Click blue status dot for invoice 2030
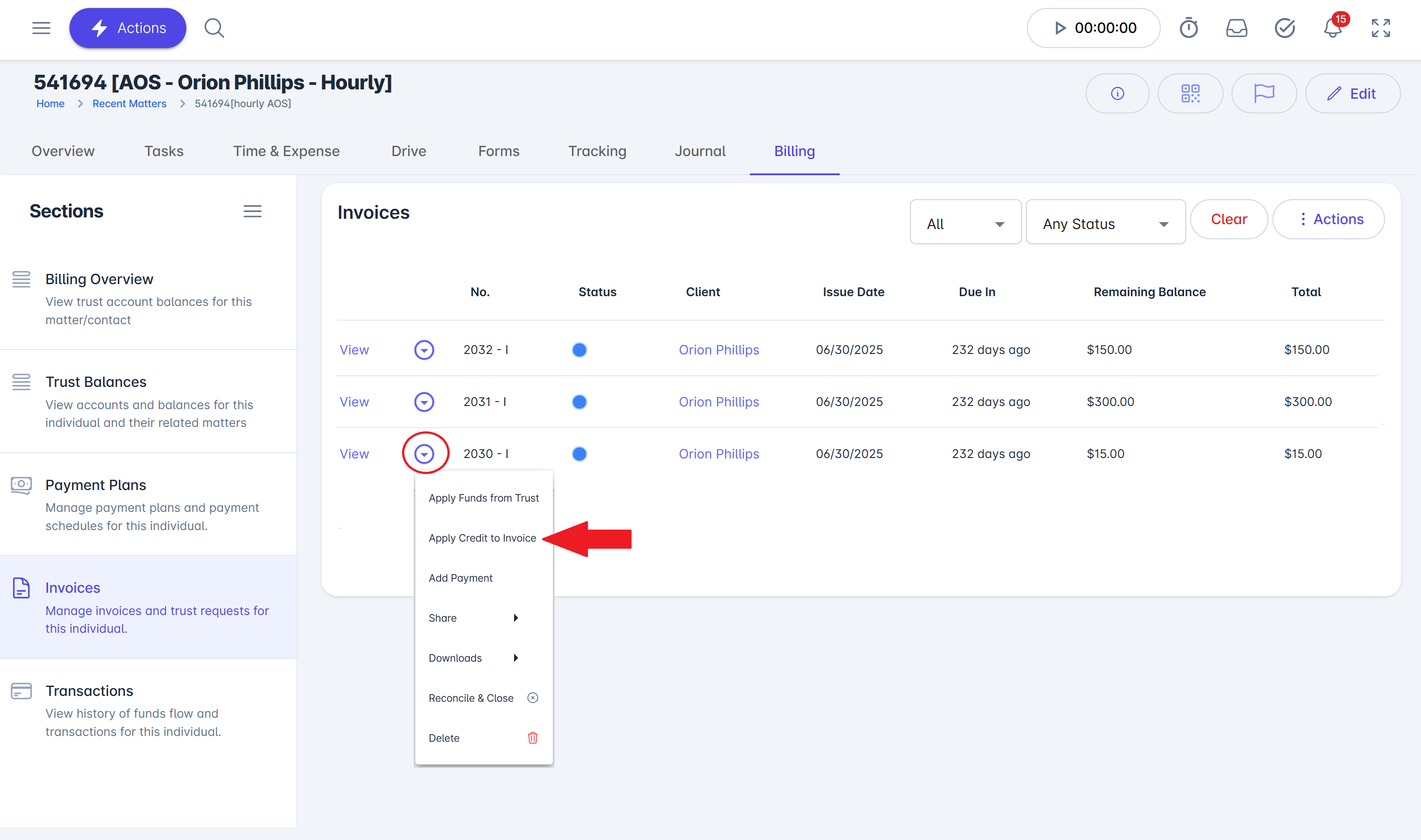The width and height of the screenshot is (1421, 840). (579, 454)
